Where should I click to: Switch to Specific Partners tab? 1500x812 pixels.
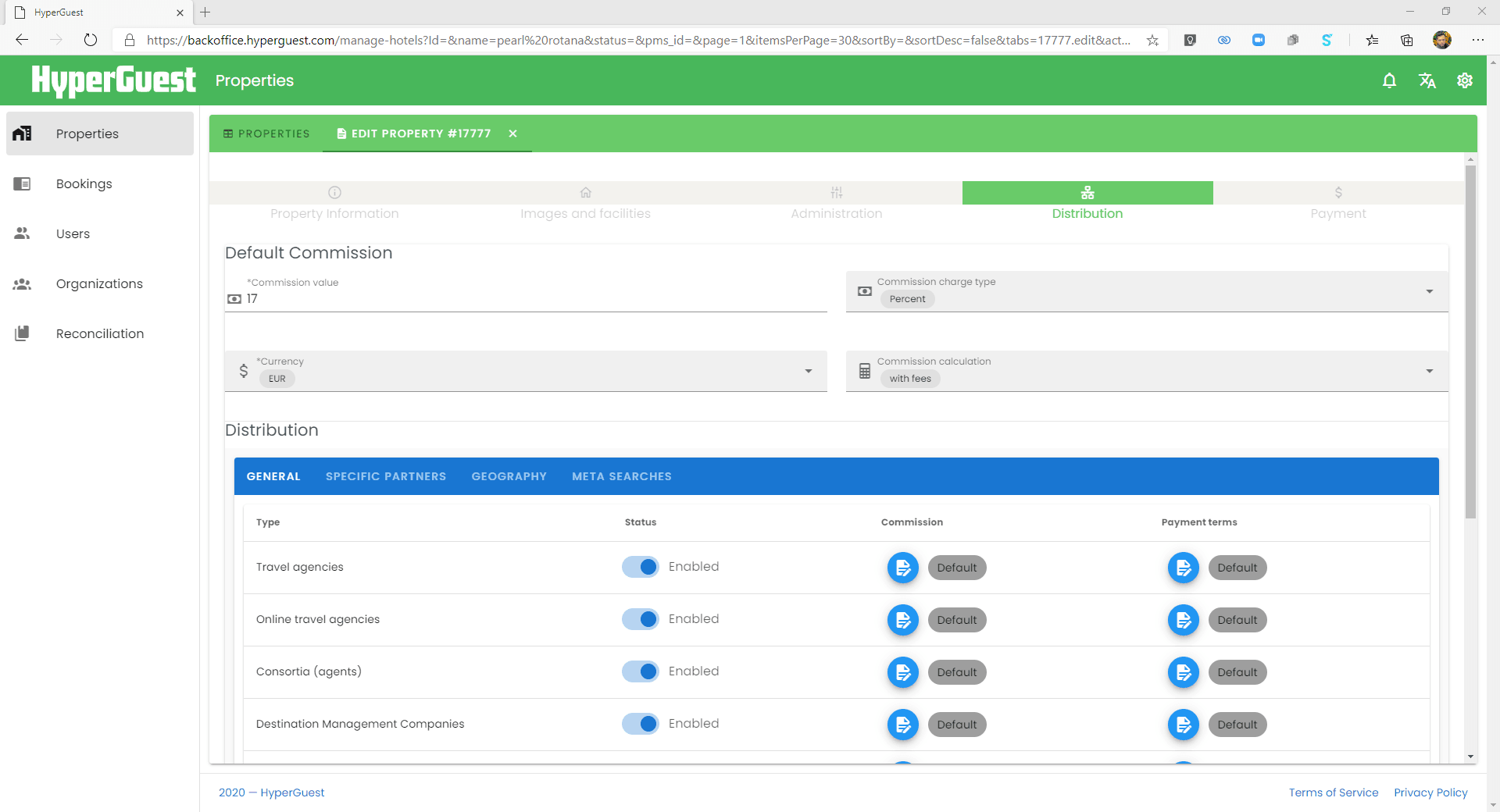386,476
